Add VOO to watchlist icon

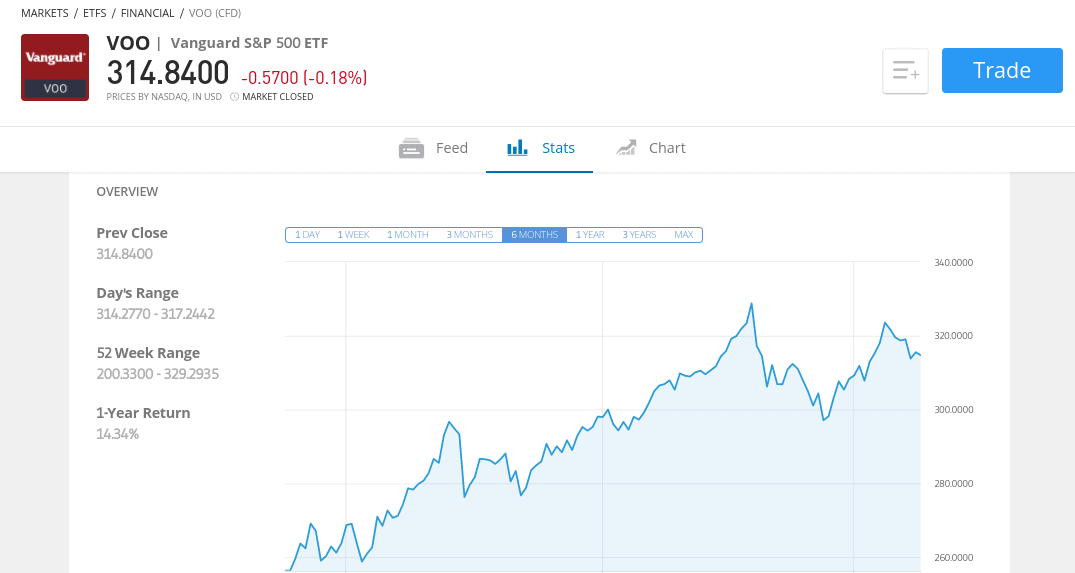point(905,71)
